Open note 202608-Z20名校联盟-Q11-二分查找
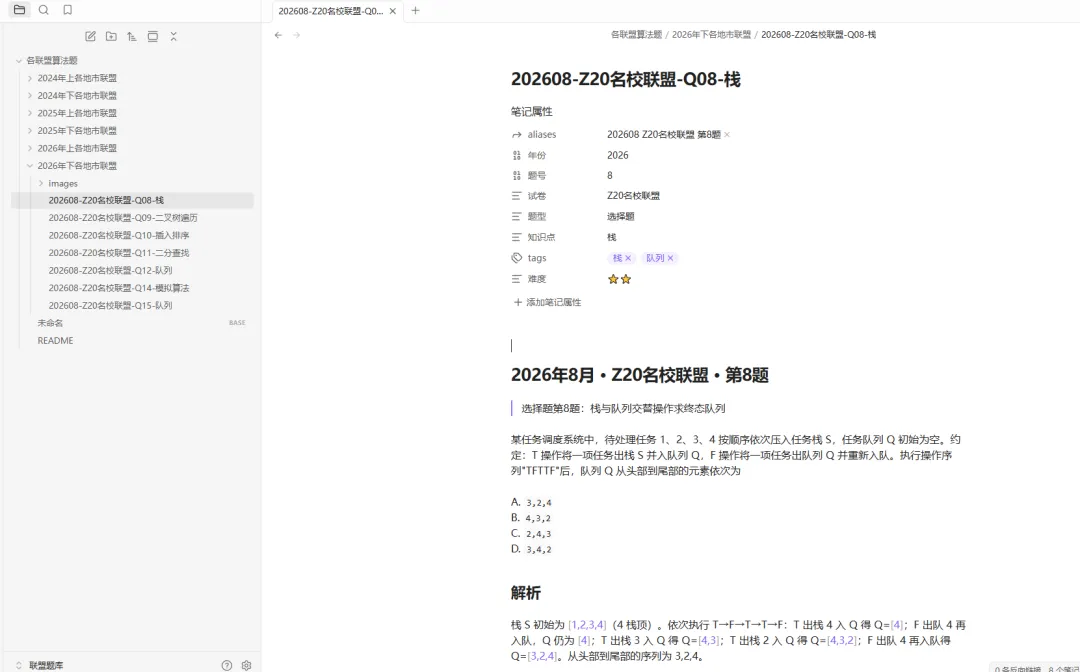The width and height of the screenshot is (1080, 672). (x=118, y=253)
